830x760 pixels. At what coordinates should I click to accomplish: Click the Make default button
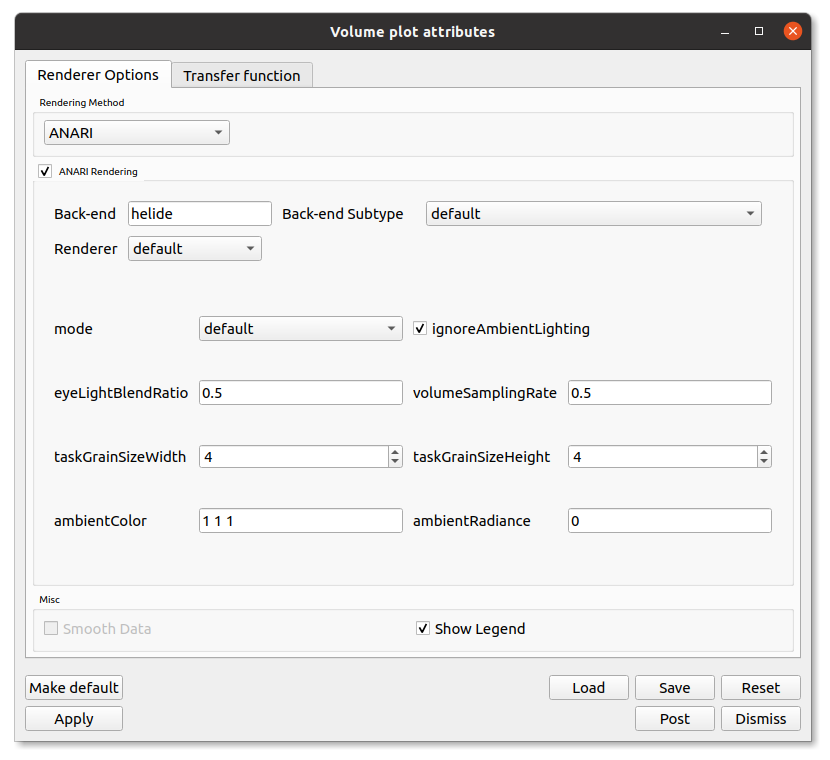coord(74,688)
